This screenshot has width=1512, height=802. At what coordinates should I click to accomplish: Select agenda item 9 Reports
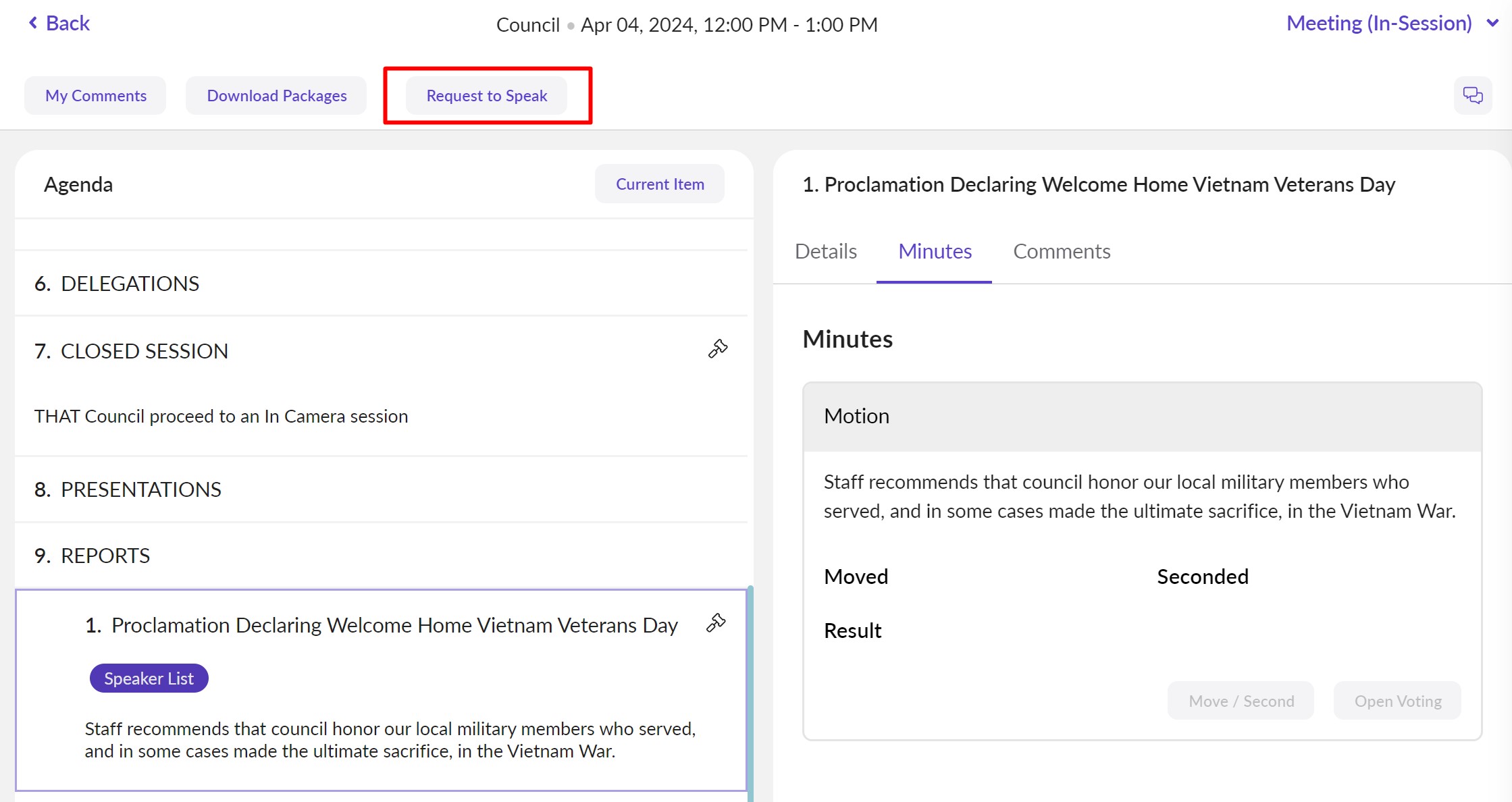point(105,556)
